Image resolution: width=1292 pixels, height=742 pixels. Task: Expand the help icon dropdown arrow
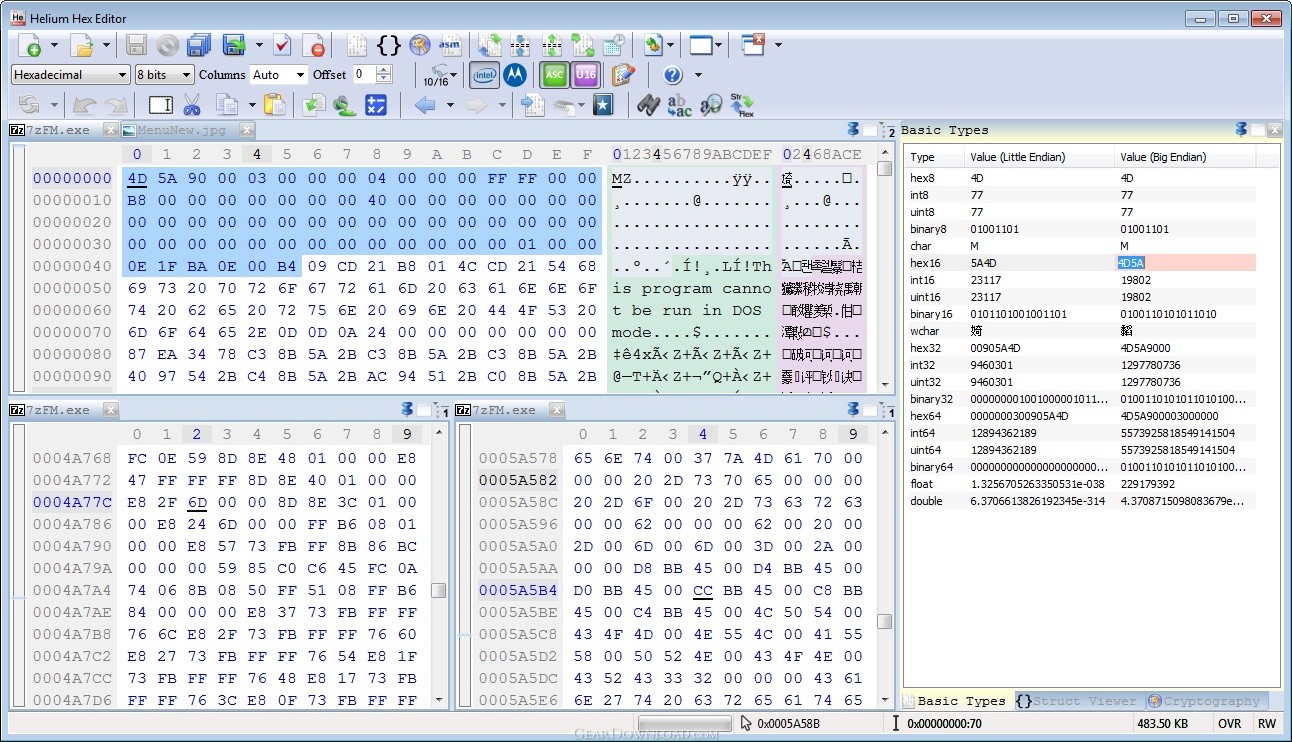(x=698, y=75)
